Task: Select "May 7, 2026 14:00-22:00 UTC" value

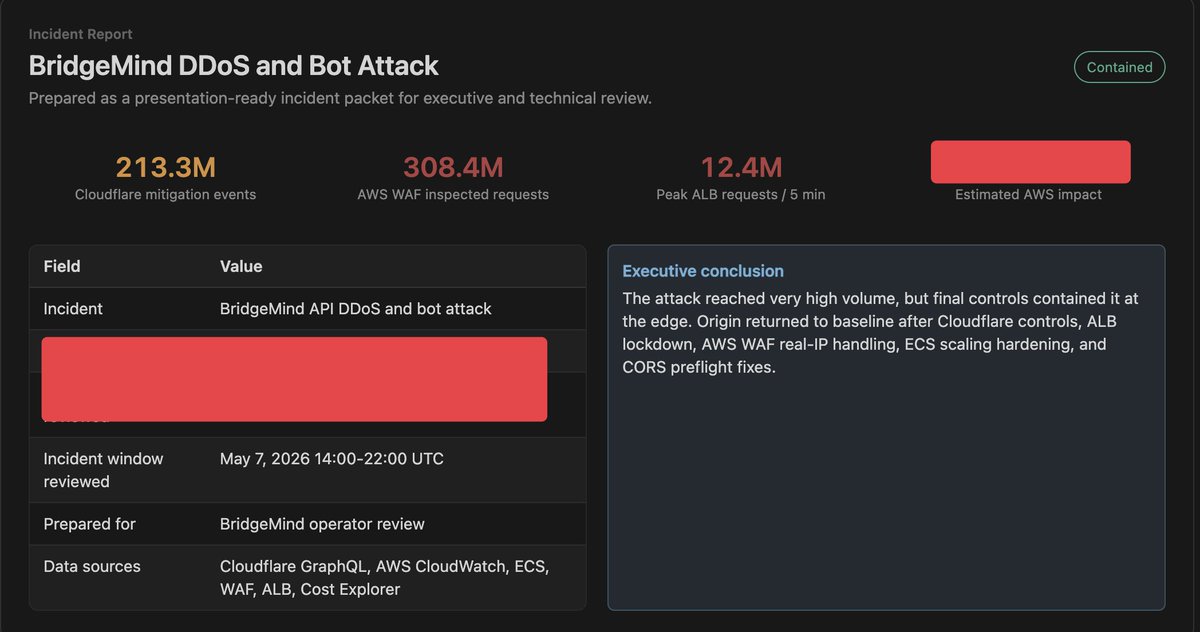Action: coord(332,459)
